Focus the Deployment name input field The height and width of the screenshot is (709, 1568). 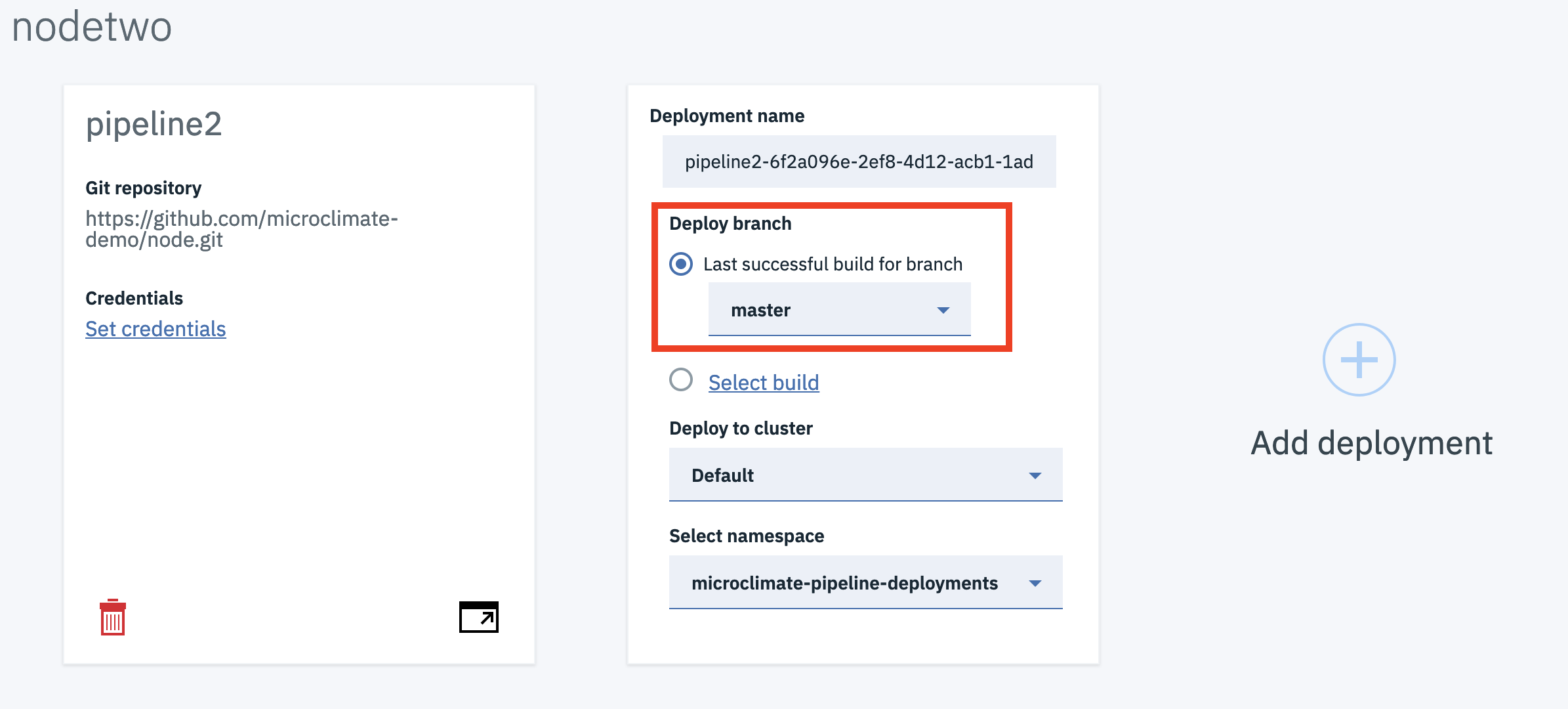pos(858,162)
